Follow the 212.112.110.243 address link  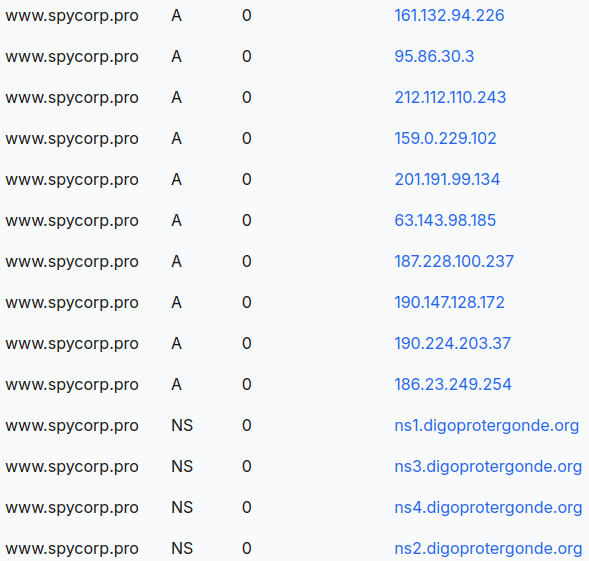[450, 97]
